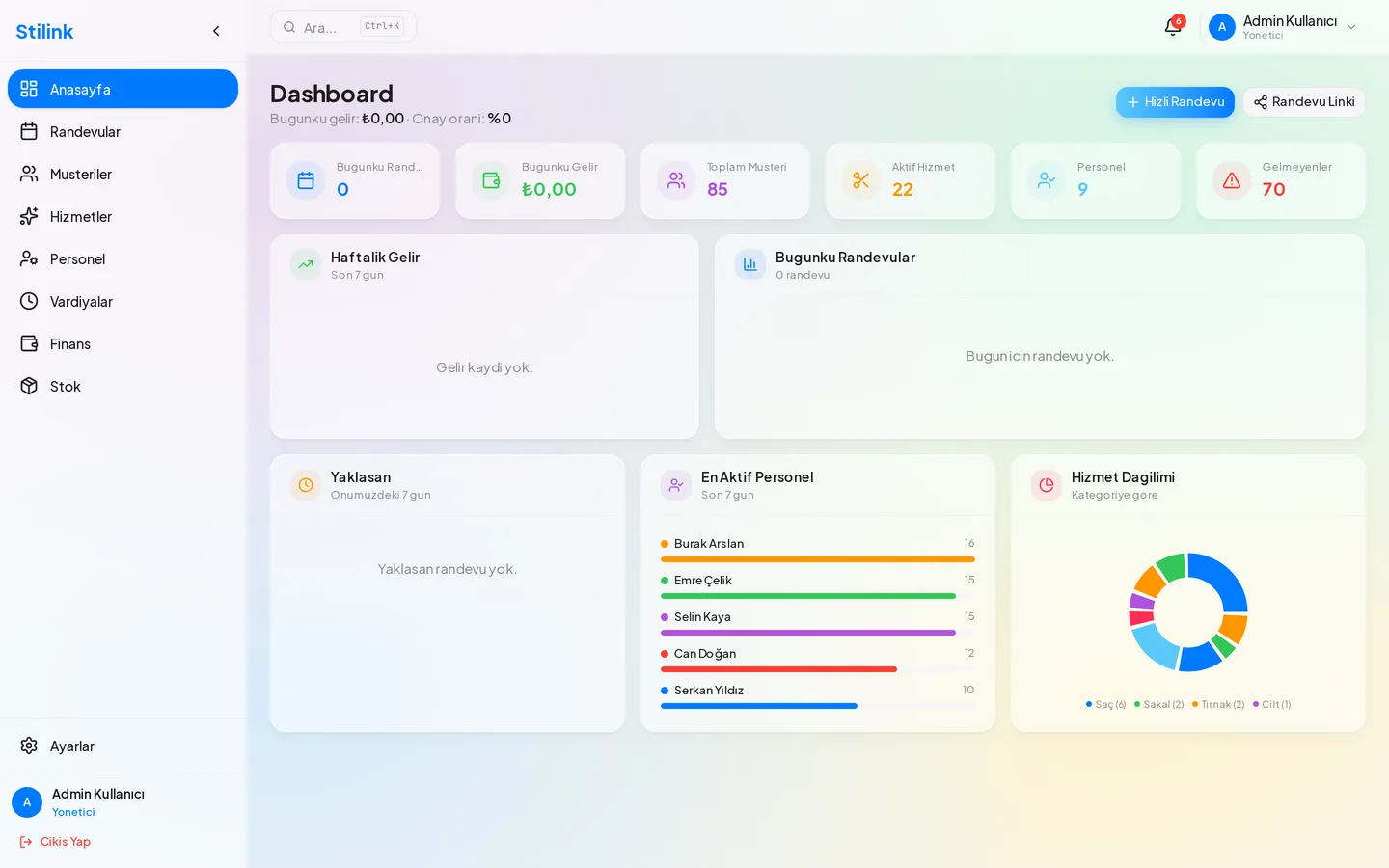Click the bar chart icon in Bugunku Randevular
Image resolution: width=1389 pixels, height=868 pixels.
coord(750,264)
